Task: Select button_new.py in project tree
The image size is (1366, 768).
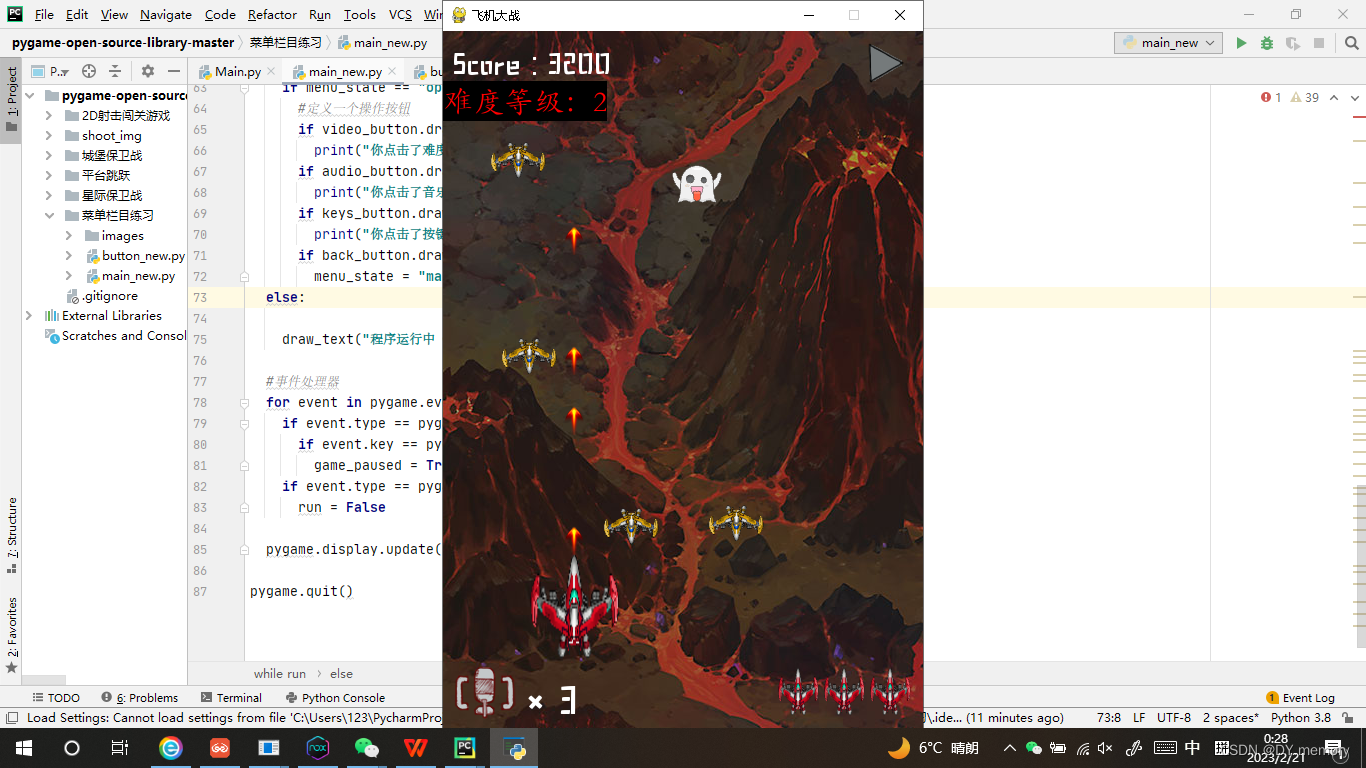Action: (143, 256)
